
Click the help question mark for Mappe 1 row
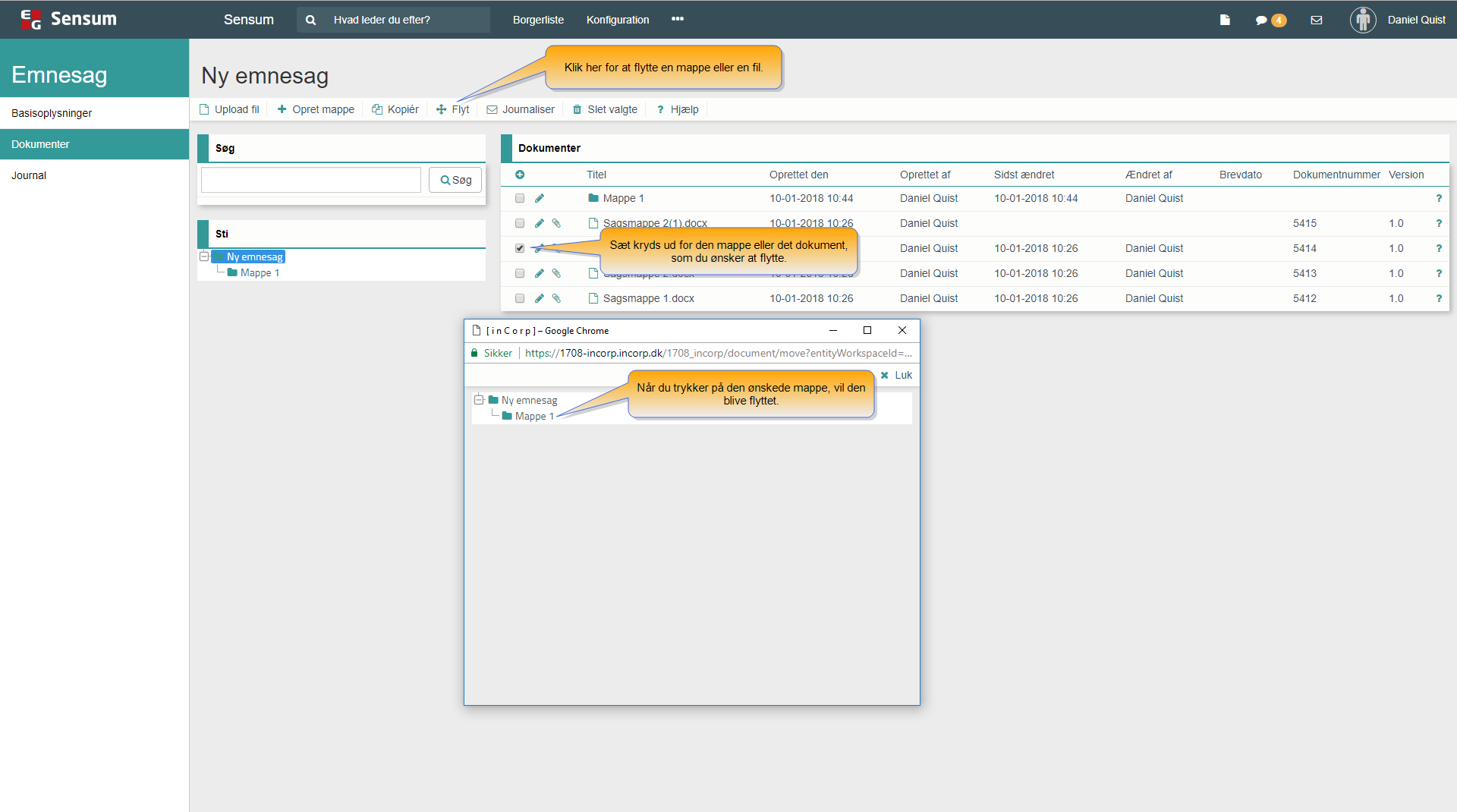(x=1439, y=198)
